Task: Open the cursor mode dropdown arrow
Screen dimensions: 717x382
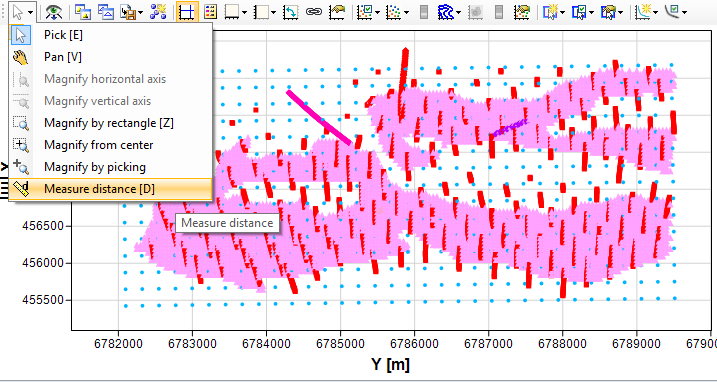Action: click(x=30, y=12)
